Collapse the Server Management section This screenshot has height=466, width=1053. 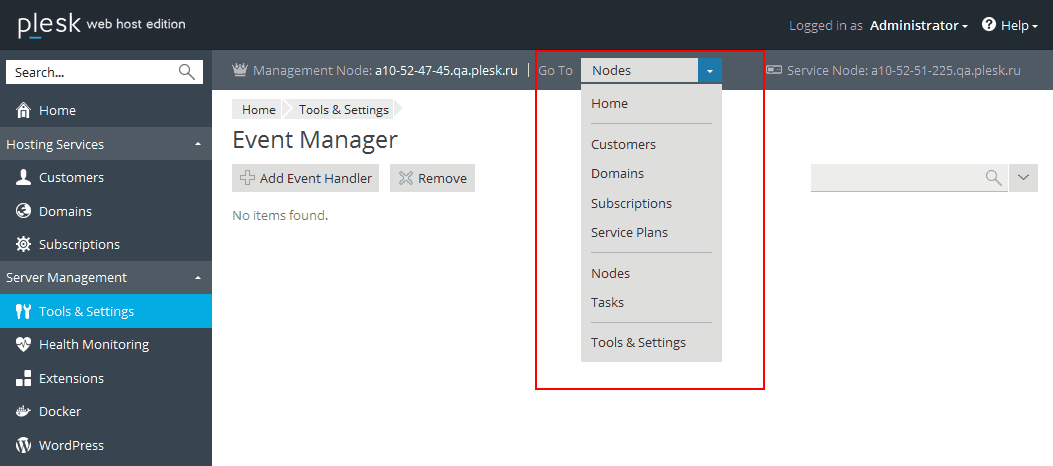[198, 278]
